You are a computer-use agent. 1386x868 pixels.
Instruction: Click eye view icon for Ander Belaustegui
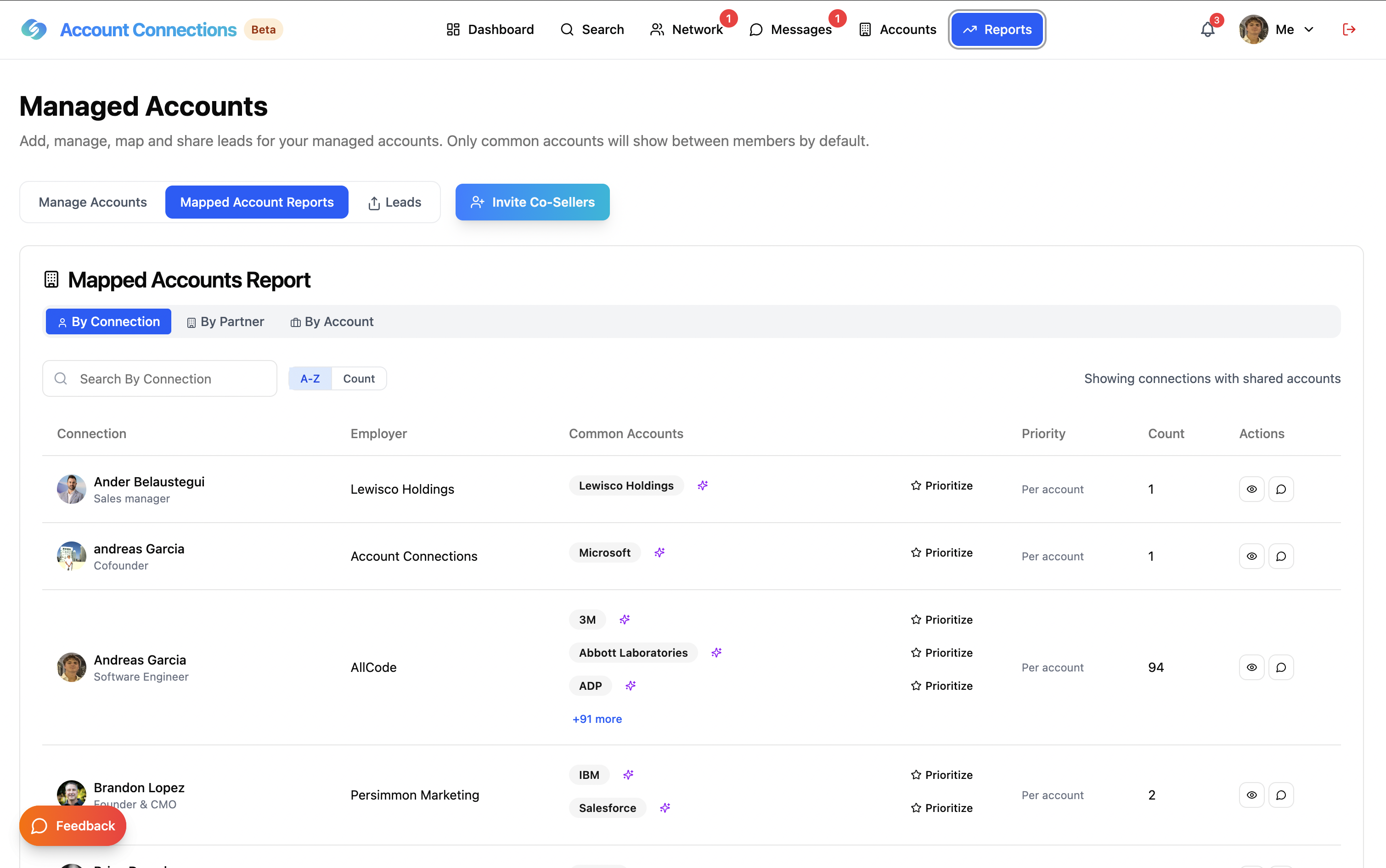click(1251, 489)
